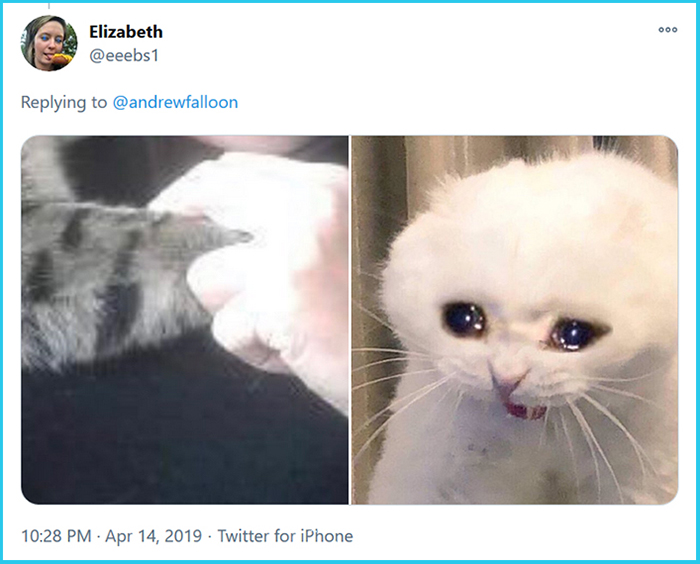Click the display name Elizabeth
This screenshot has width=700, height=564.
[126, 32]
